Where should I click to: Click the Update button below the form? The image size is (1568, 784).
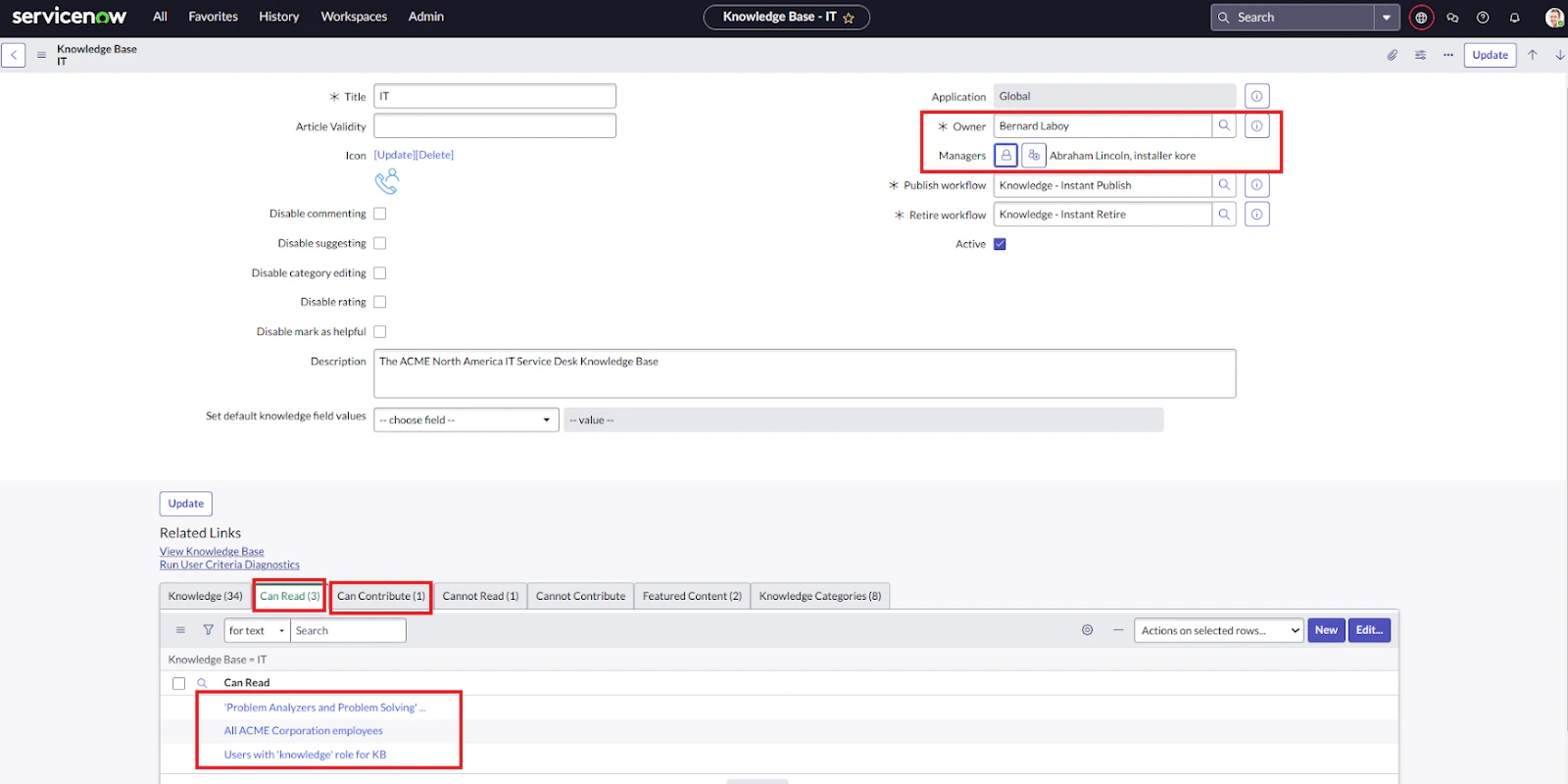point(186,504)
